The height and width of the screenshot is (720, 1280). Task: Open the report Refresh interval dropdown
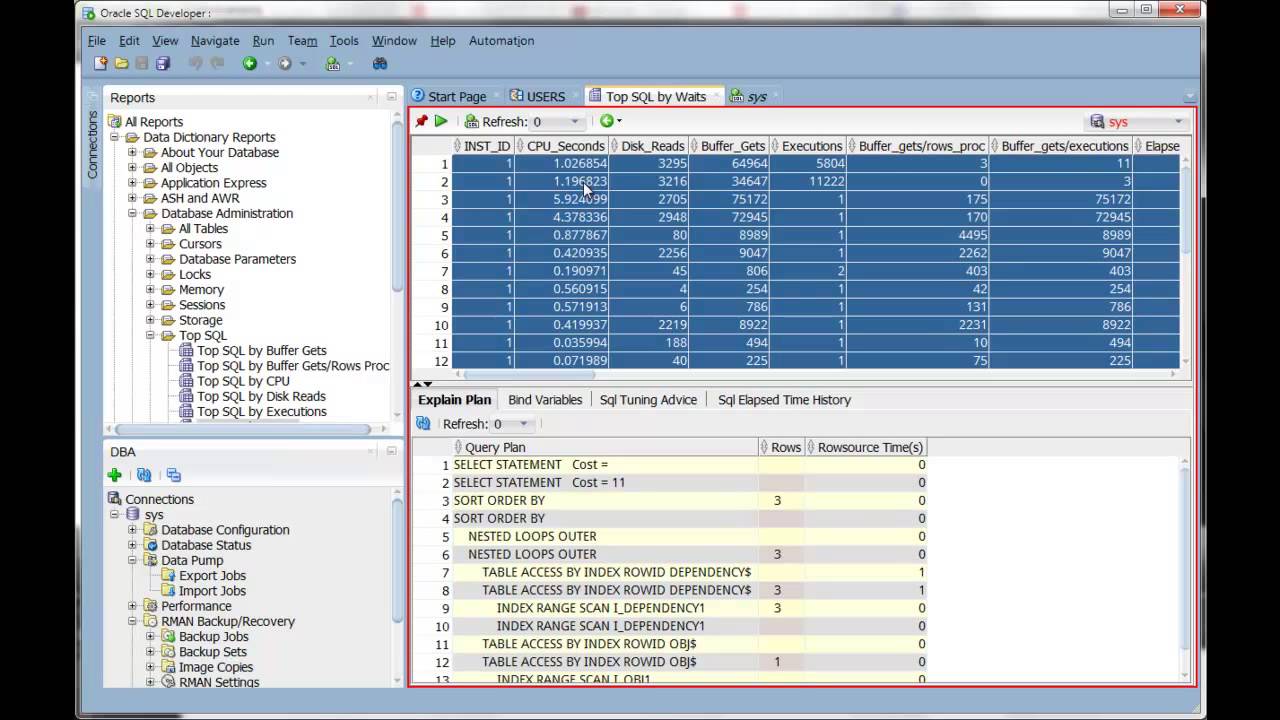(574, 122)
